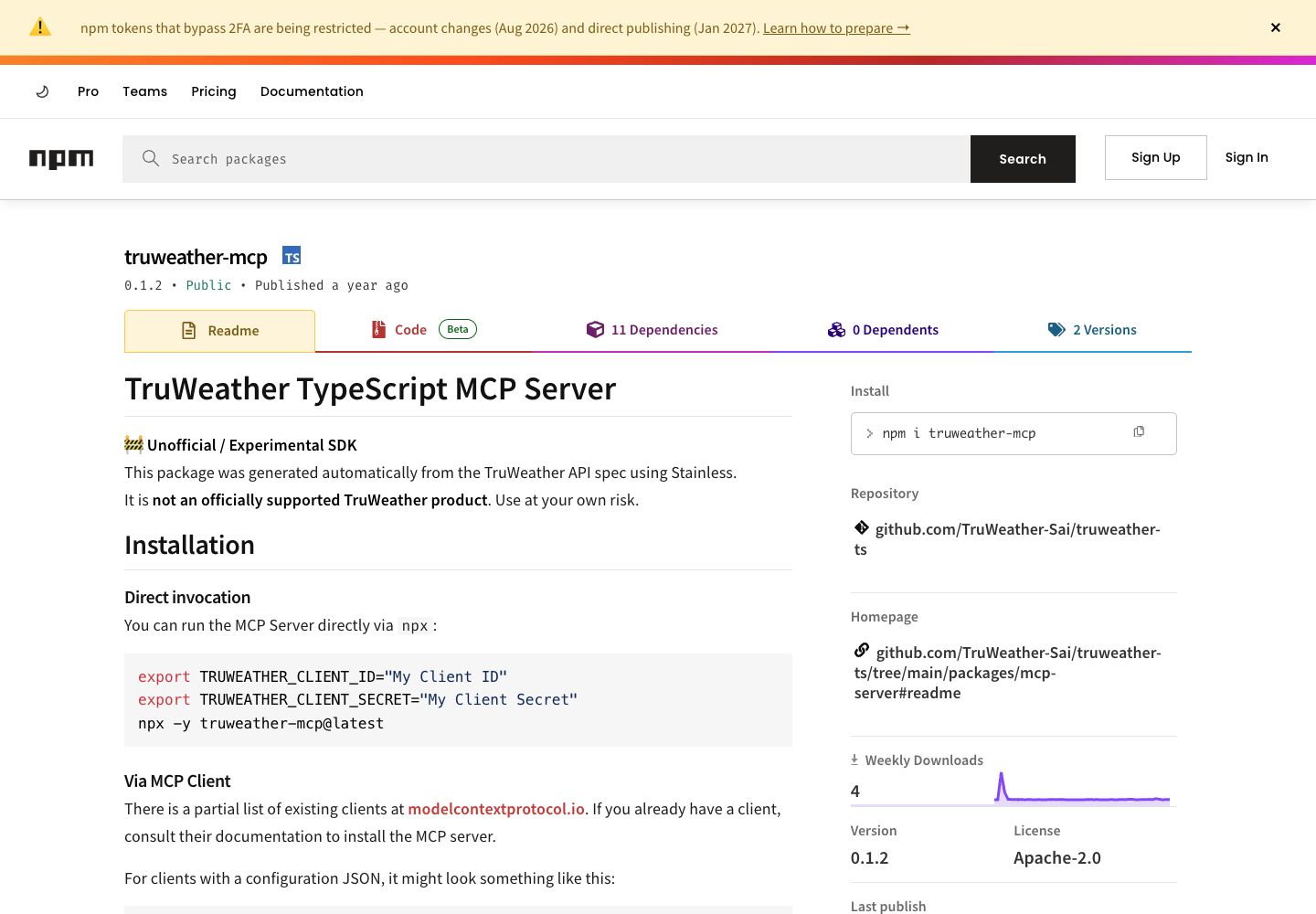Open the modelcontextprotocol.io link
The image size is (1316, 914).
(x=496, y=809)
